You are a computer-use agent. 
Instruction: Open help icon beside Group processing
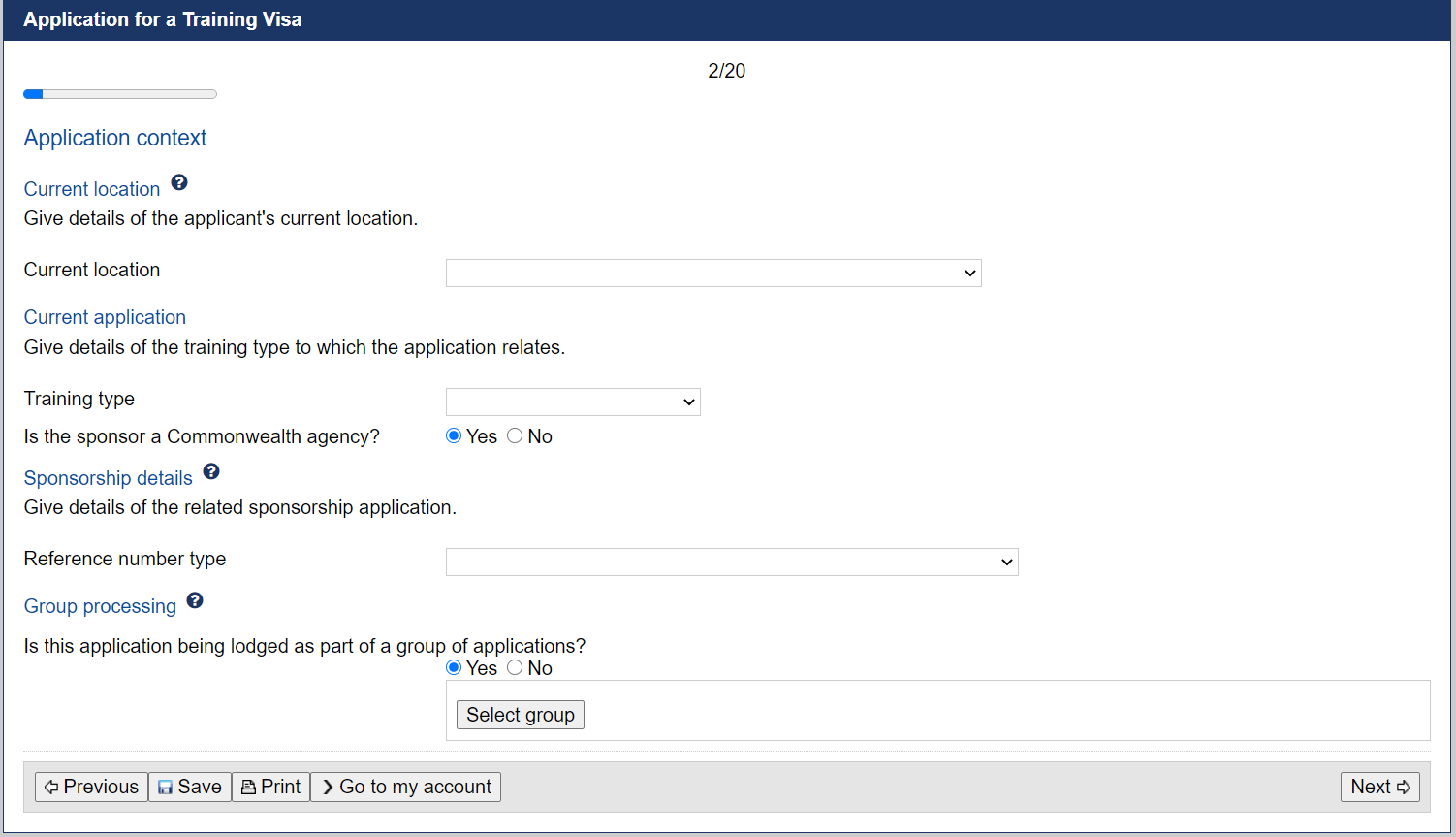tap(195, 600)
